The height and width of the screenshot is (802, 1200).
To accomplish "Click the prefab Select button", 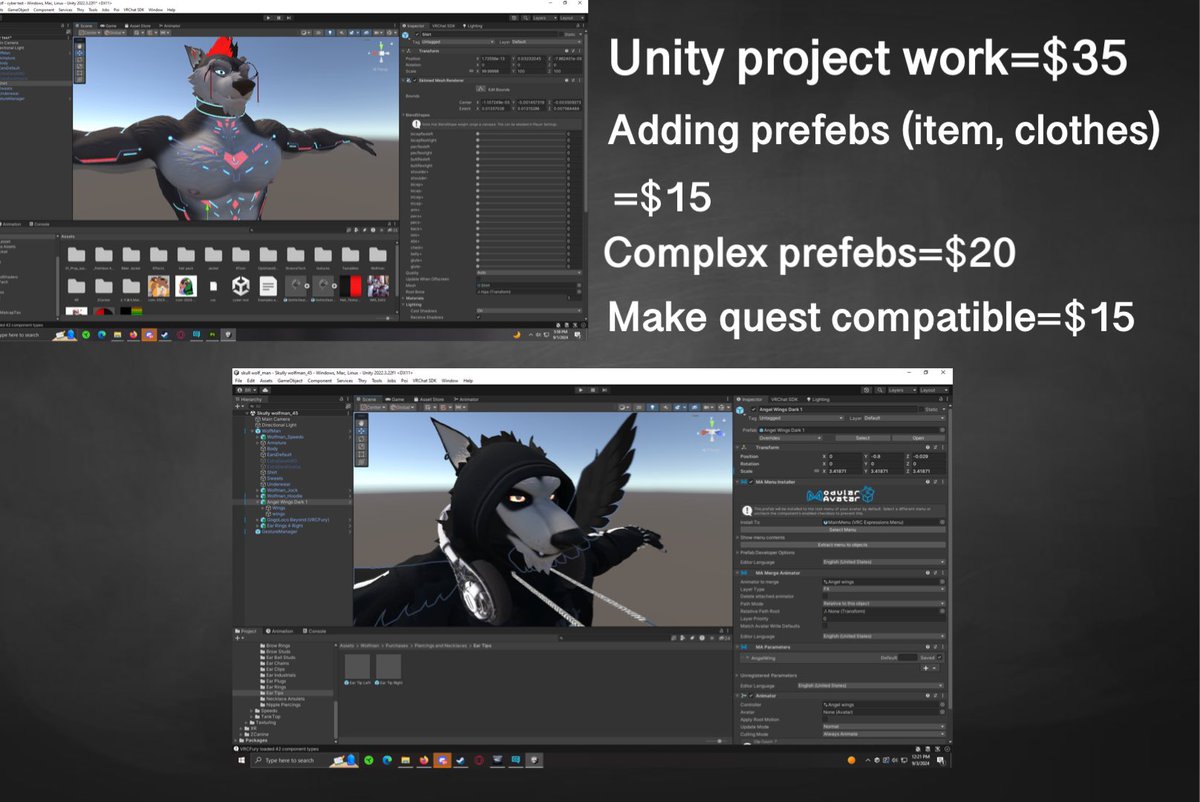I will (863, 438).
